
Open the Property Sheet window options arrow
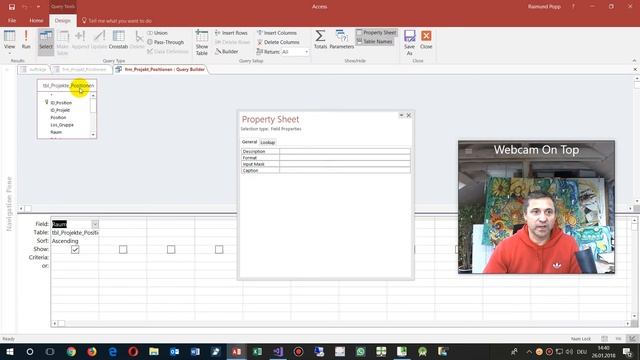pos(401,116)
